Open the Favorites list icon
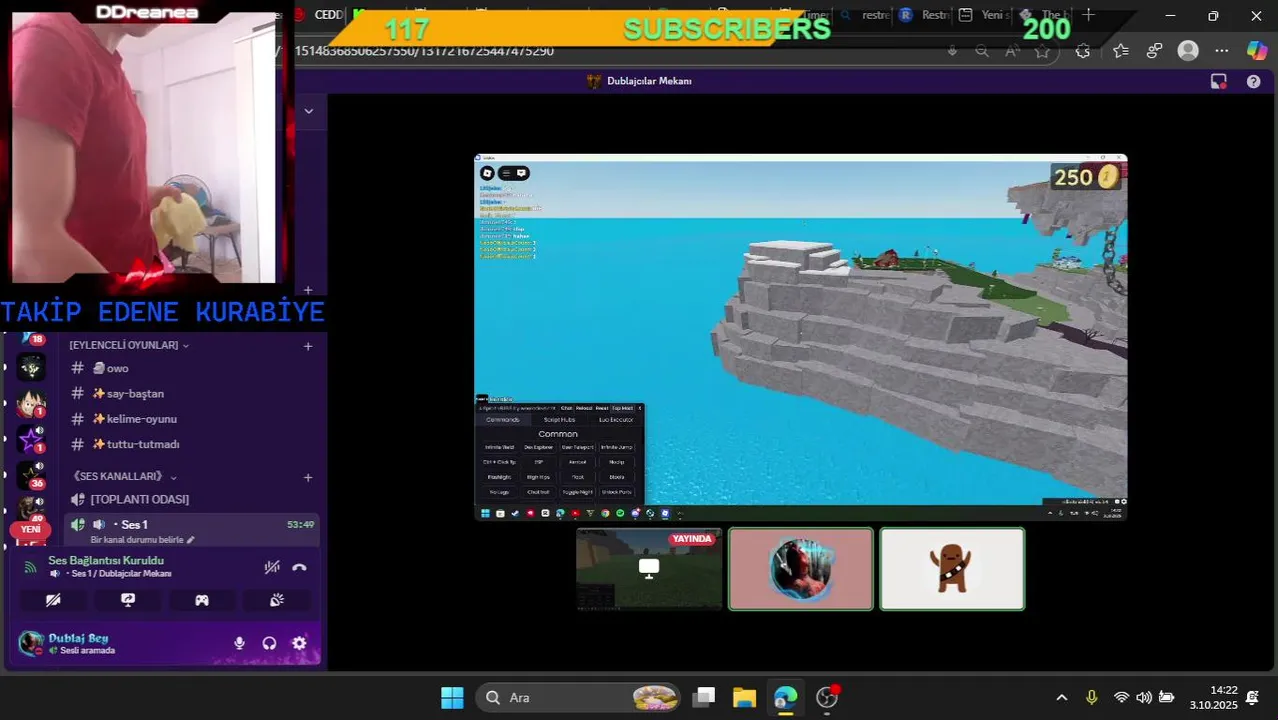1278x720 pixels. 1120,50
